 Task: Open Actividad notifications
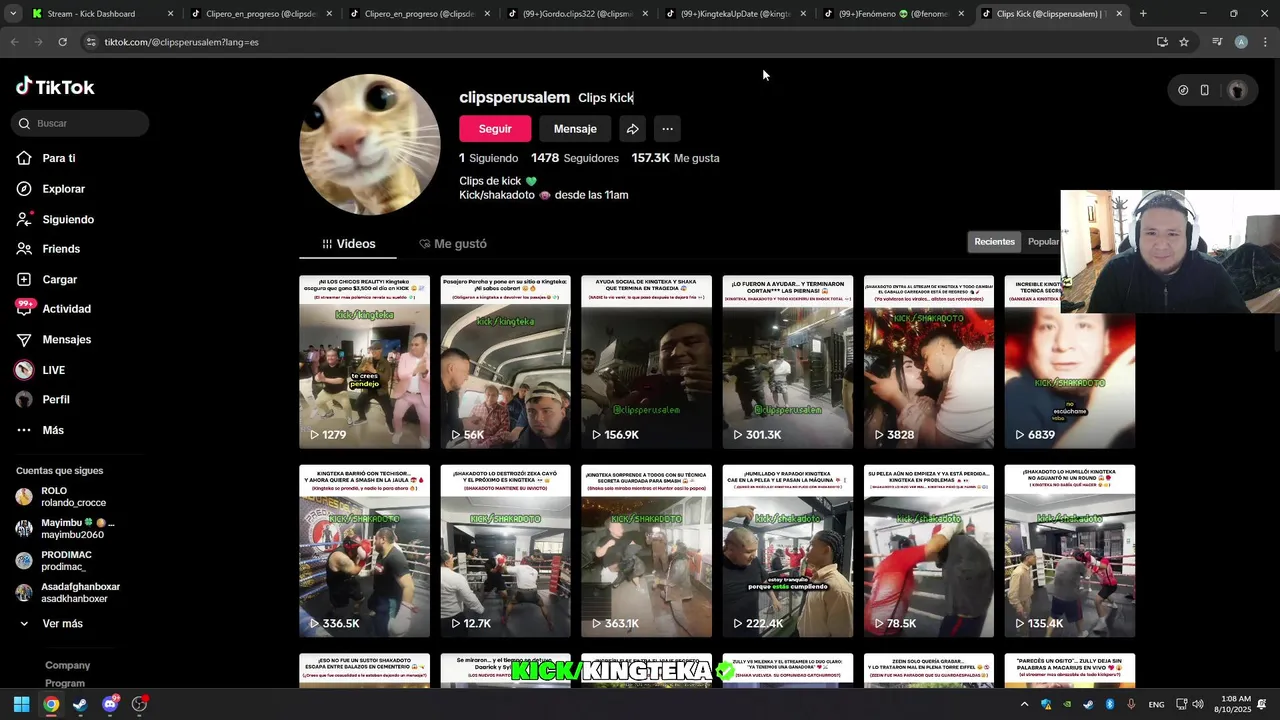pyautogui.click(x=54, y=309)
